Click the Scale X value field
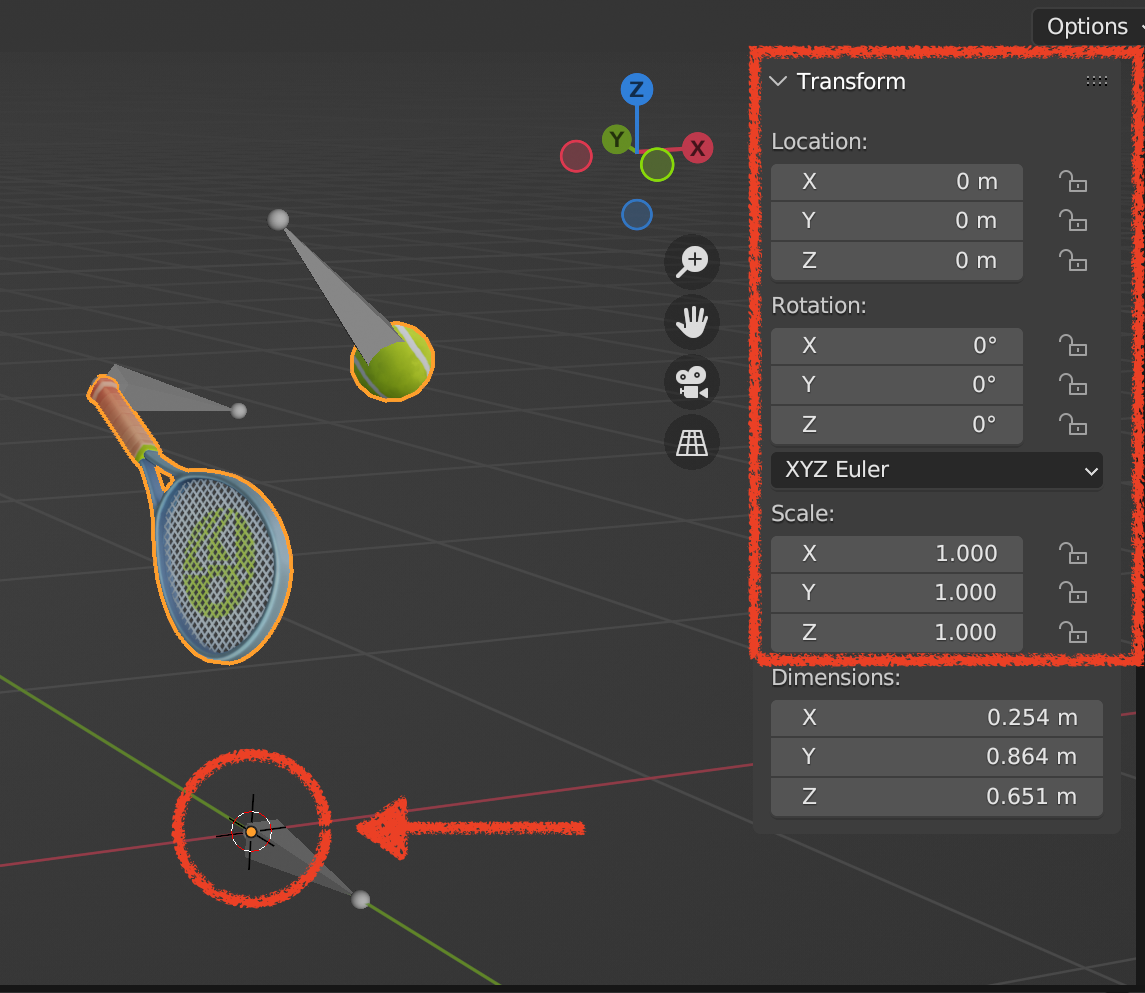Viewport: 1145px width, 993px height. click(897, 553)
